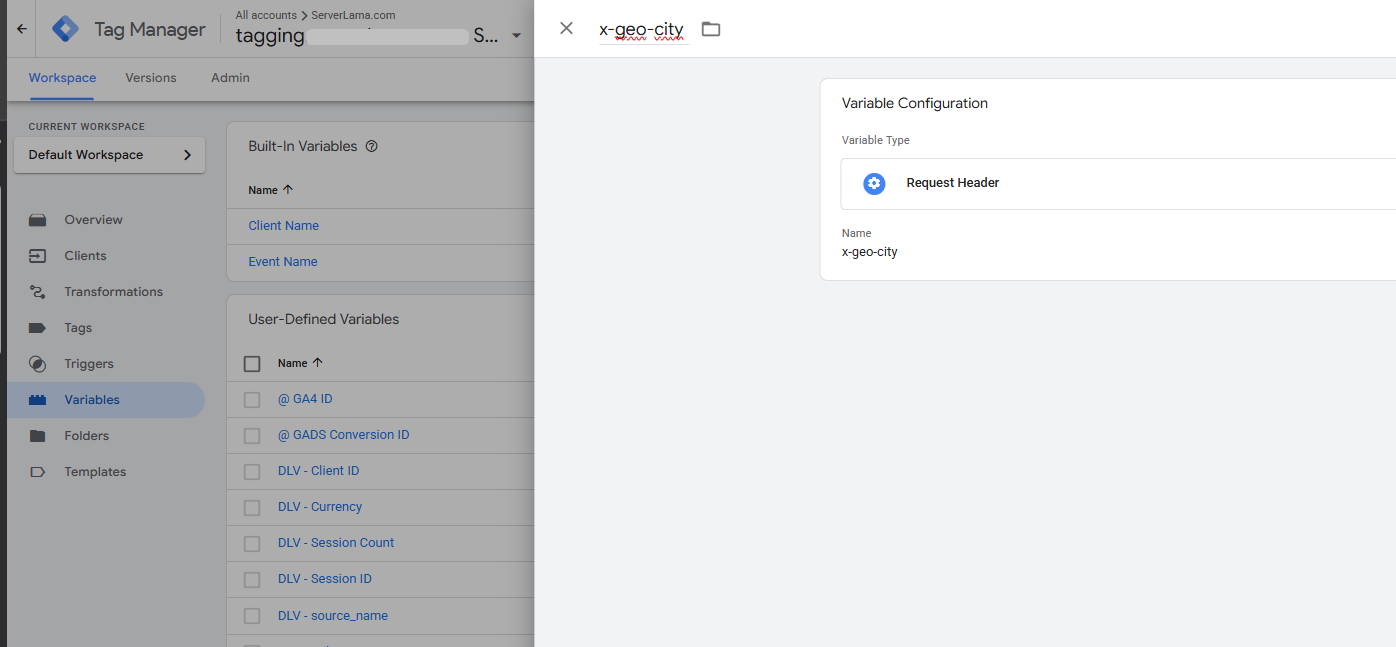The height and width of the screenshot is (647, 1396).
Task: Select the DLV - Currency checkbox
Action: pos(252,508)
